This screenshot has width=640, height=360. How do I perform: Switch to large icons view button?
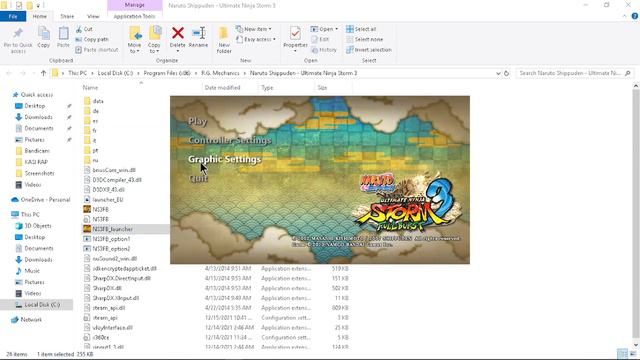click(632, 354)
